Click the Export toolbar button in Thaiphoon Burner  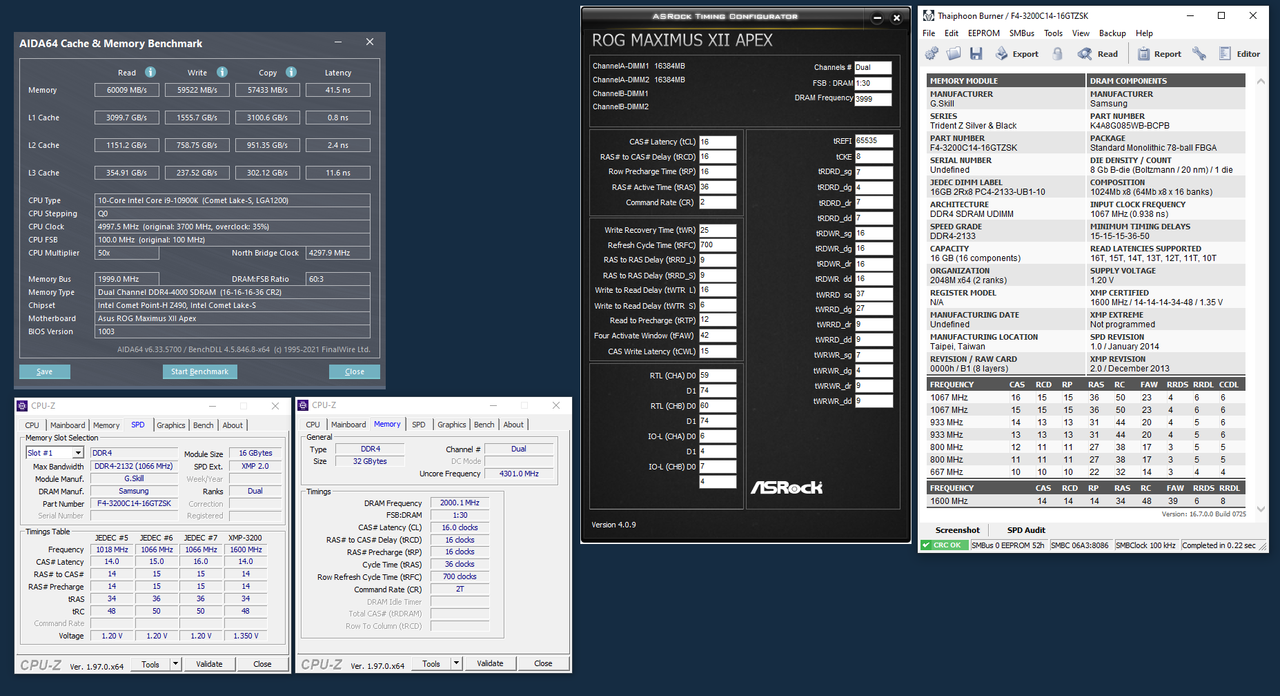(1017, 53)
